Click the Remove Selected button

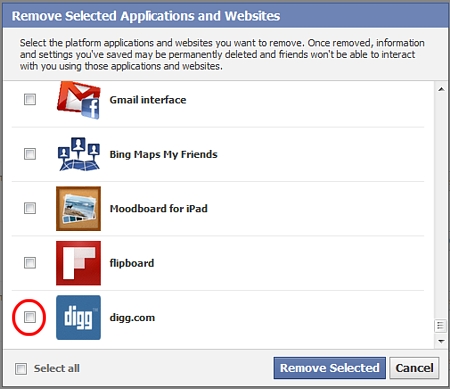330,368
